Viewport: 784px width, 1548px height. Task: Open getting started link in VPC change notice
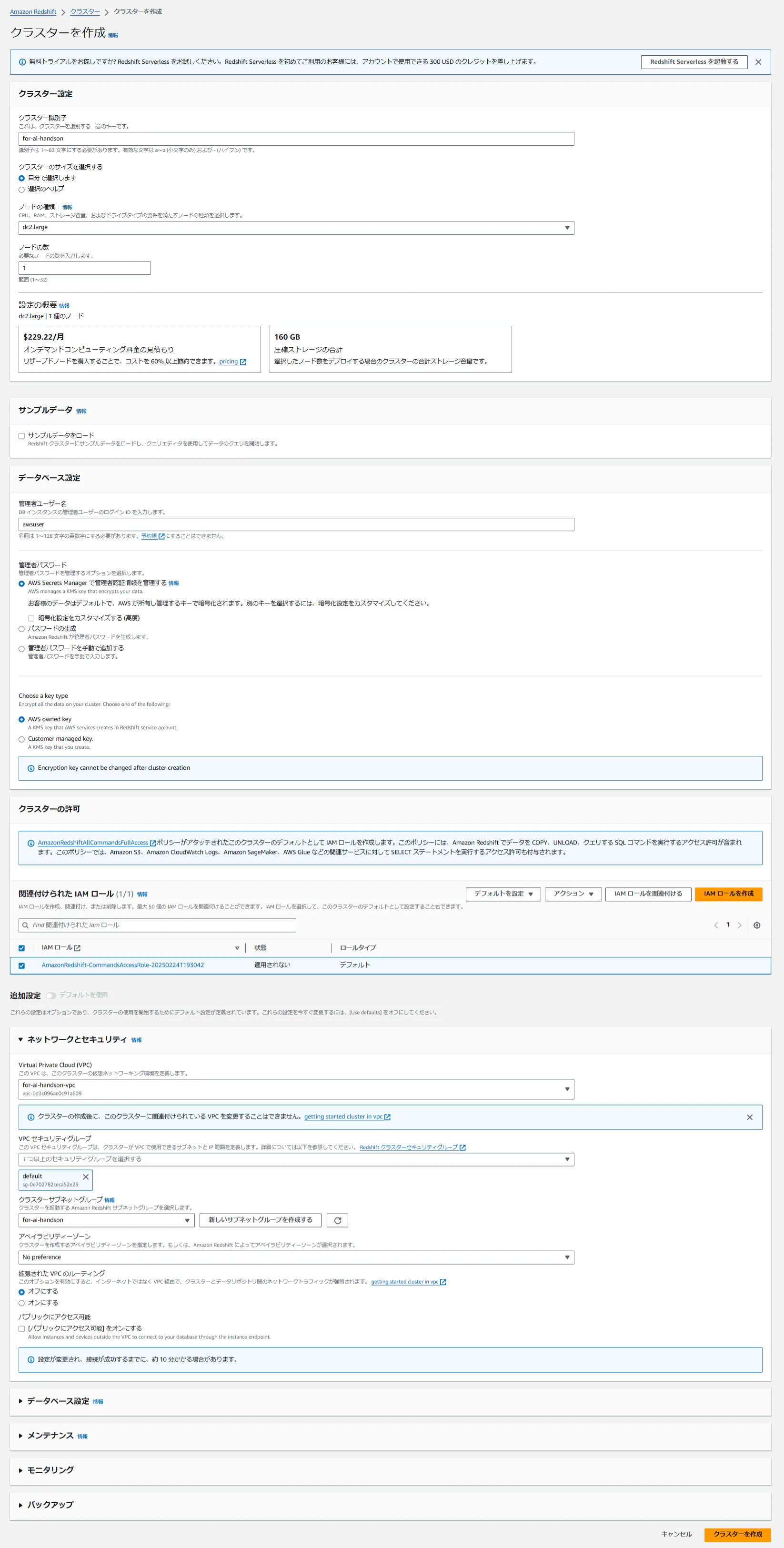[x=347, y=1117]
